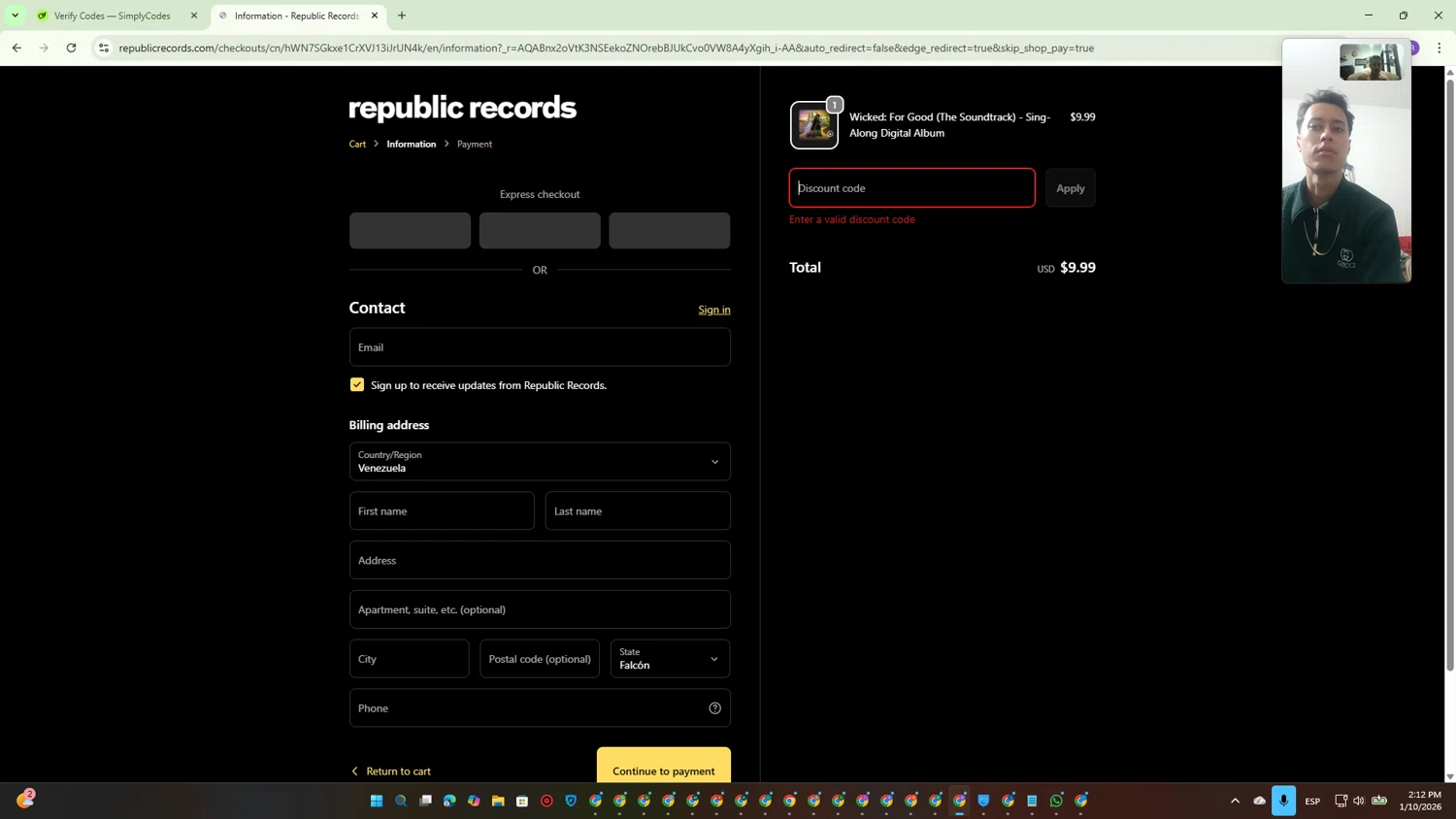This screenshot has height=819, width=1456.
Task: Click the middle express checkout button
Action: (x=540, y=231)
